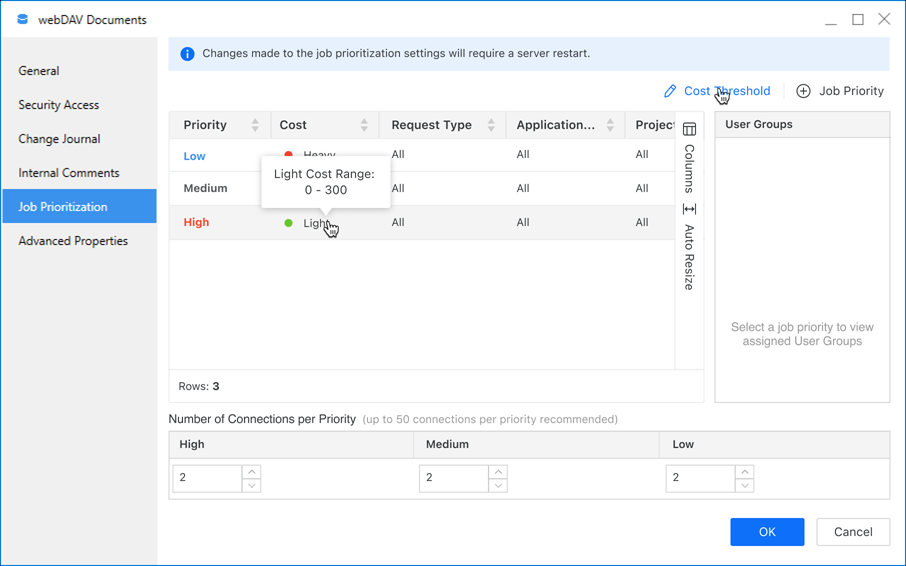Click the High connections number field

pyautogui.click(x=207, y=478)
